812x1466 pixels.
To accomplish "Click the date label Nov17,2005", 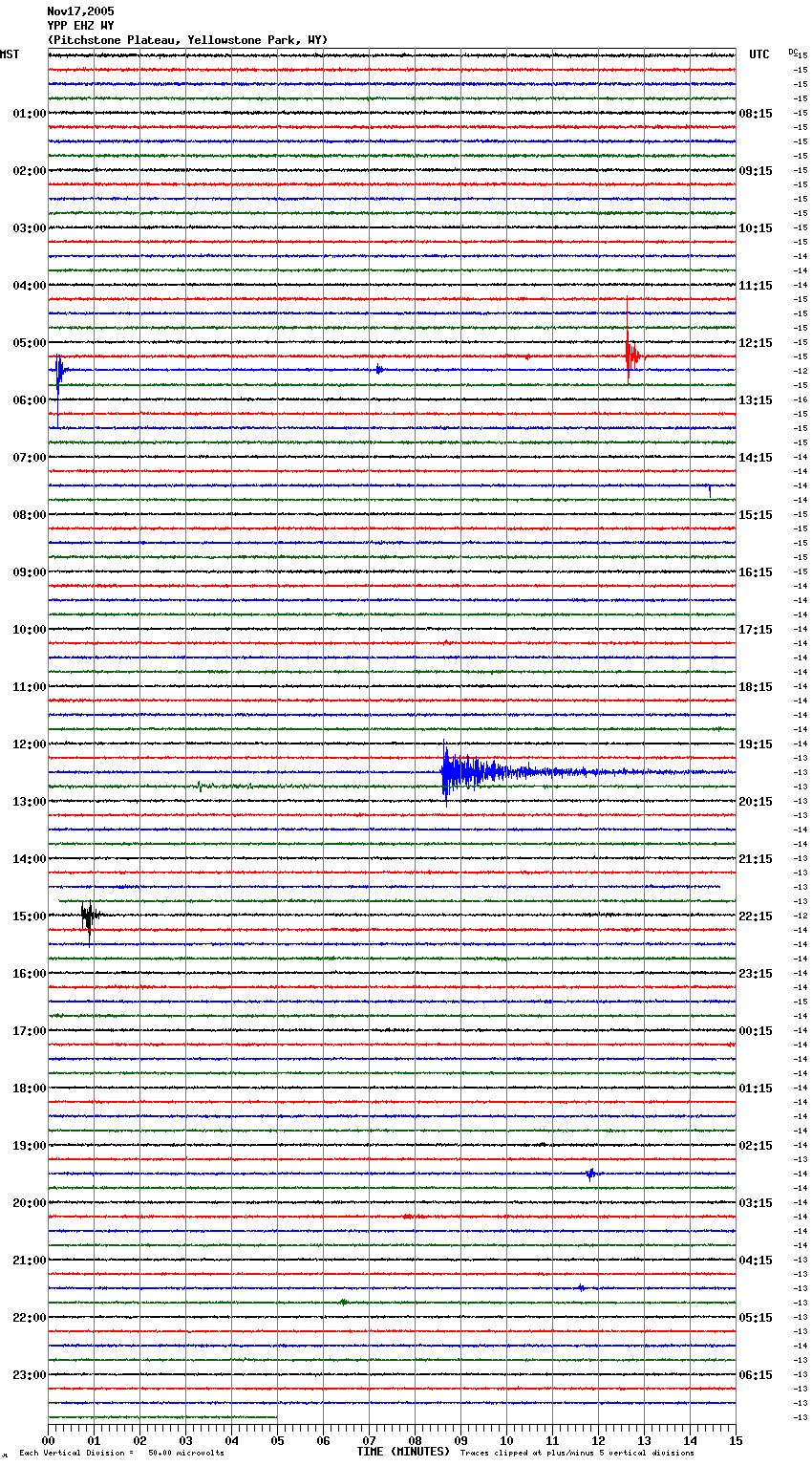I will 80,11.
